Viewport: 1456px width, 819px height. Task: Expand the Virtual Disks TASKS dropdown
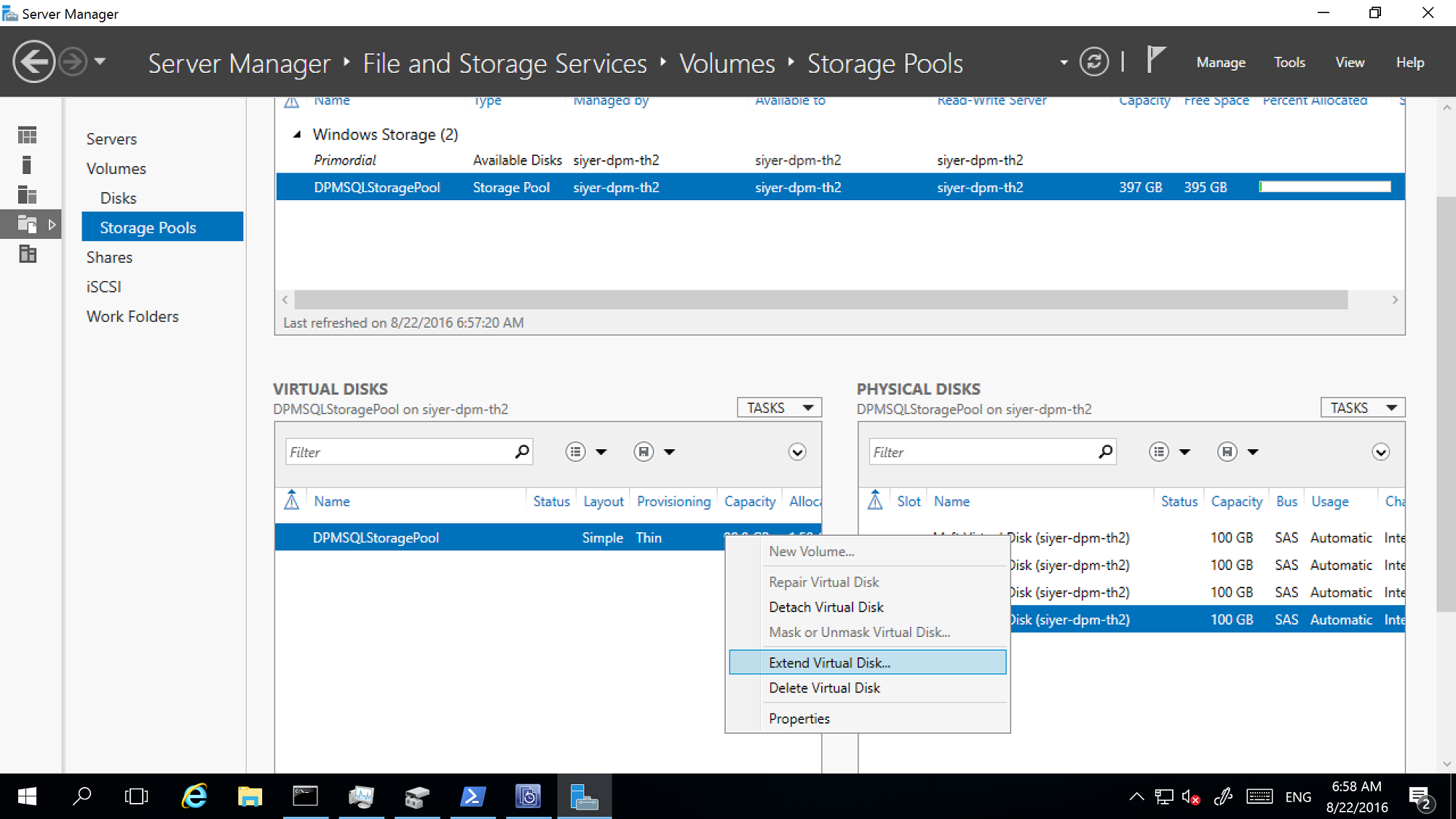780,407
